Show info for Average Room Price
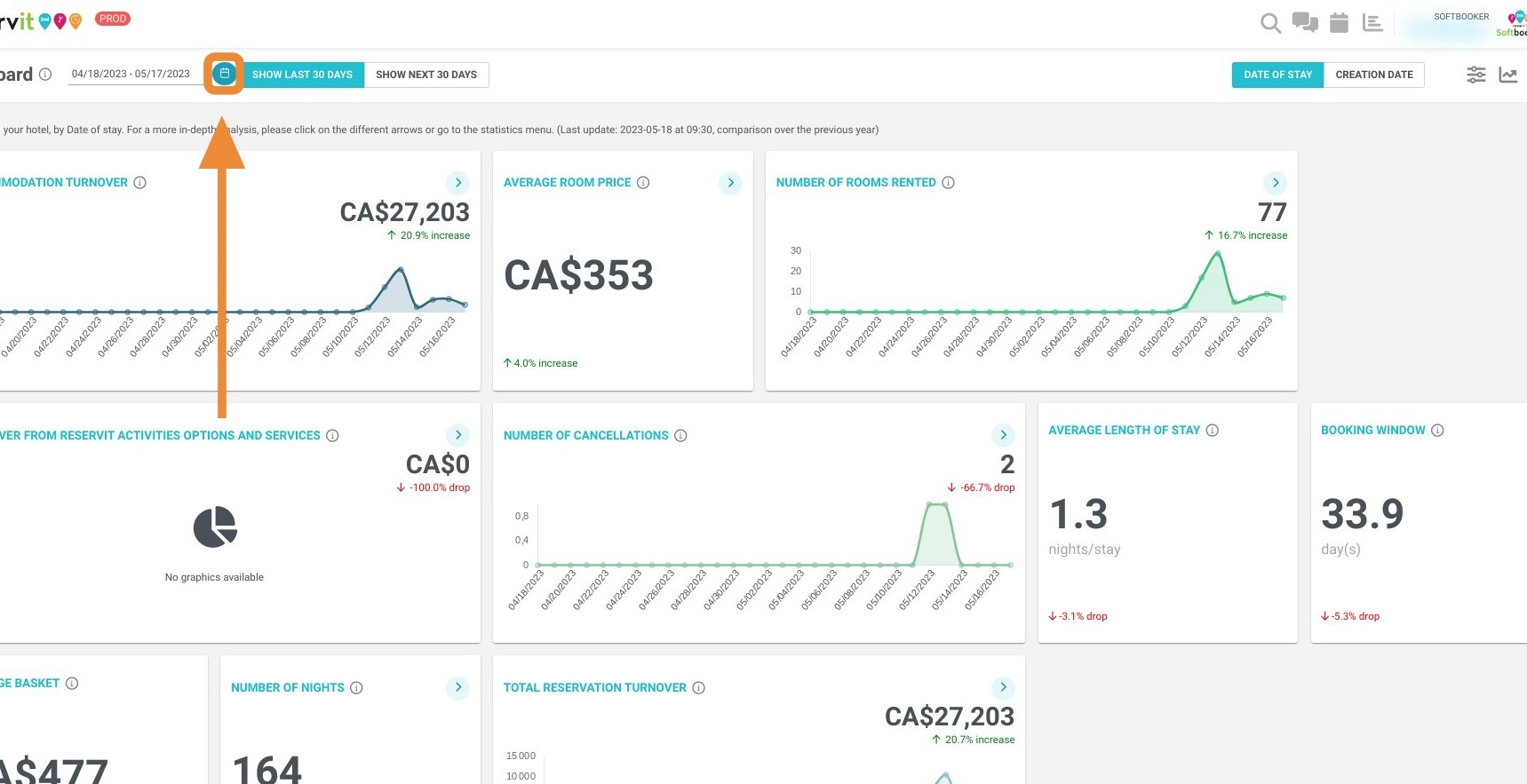The height and width of the screenshot is (784, 1527). [643, 182]
